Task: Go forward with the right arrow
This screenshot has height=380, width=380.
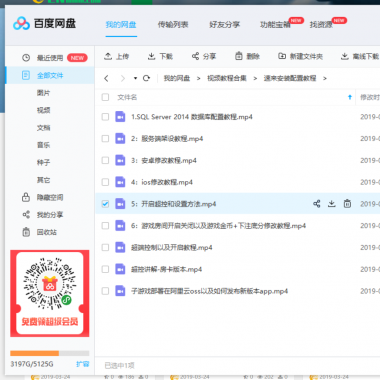Action: pos(122,78)
